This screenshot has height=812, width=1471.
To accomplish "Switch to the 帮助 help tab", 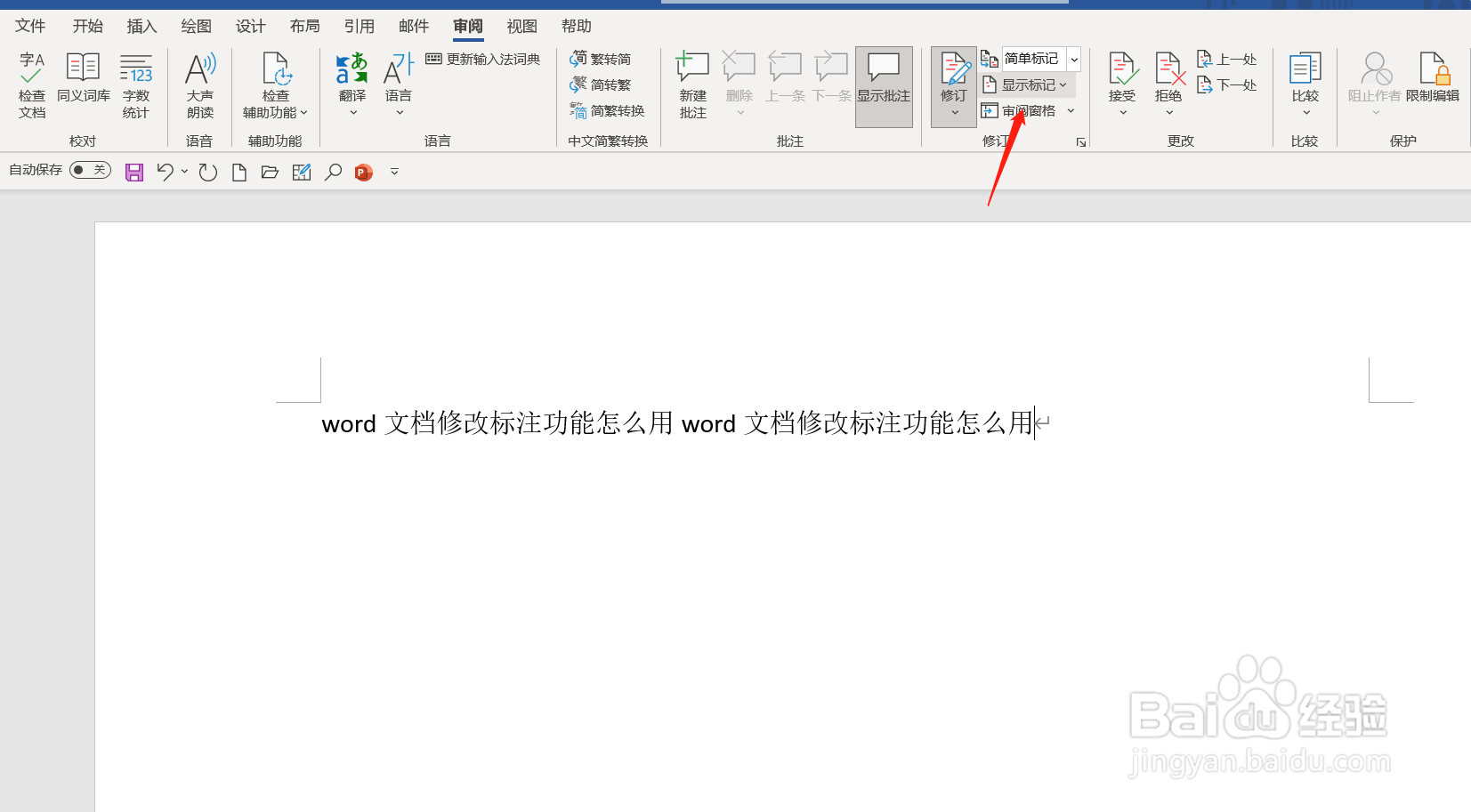I will click(577, 26).
